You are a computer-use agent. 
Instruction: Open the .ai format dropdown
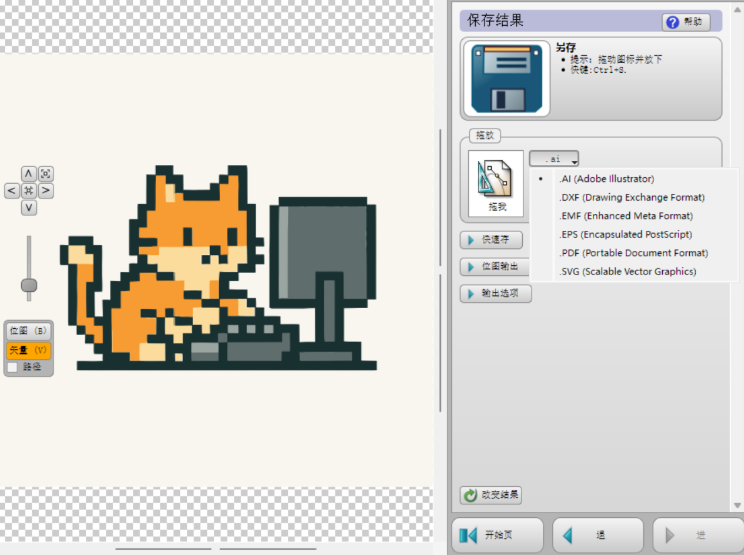point(555,159)
